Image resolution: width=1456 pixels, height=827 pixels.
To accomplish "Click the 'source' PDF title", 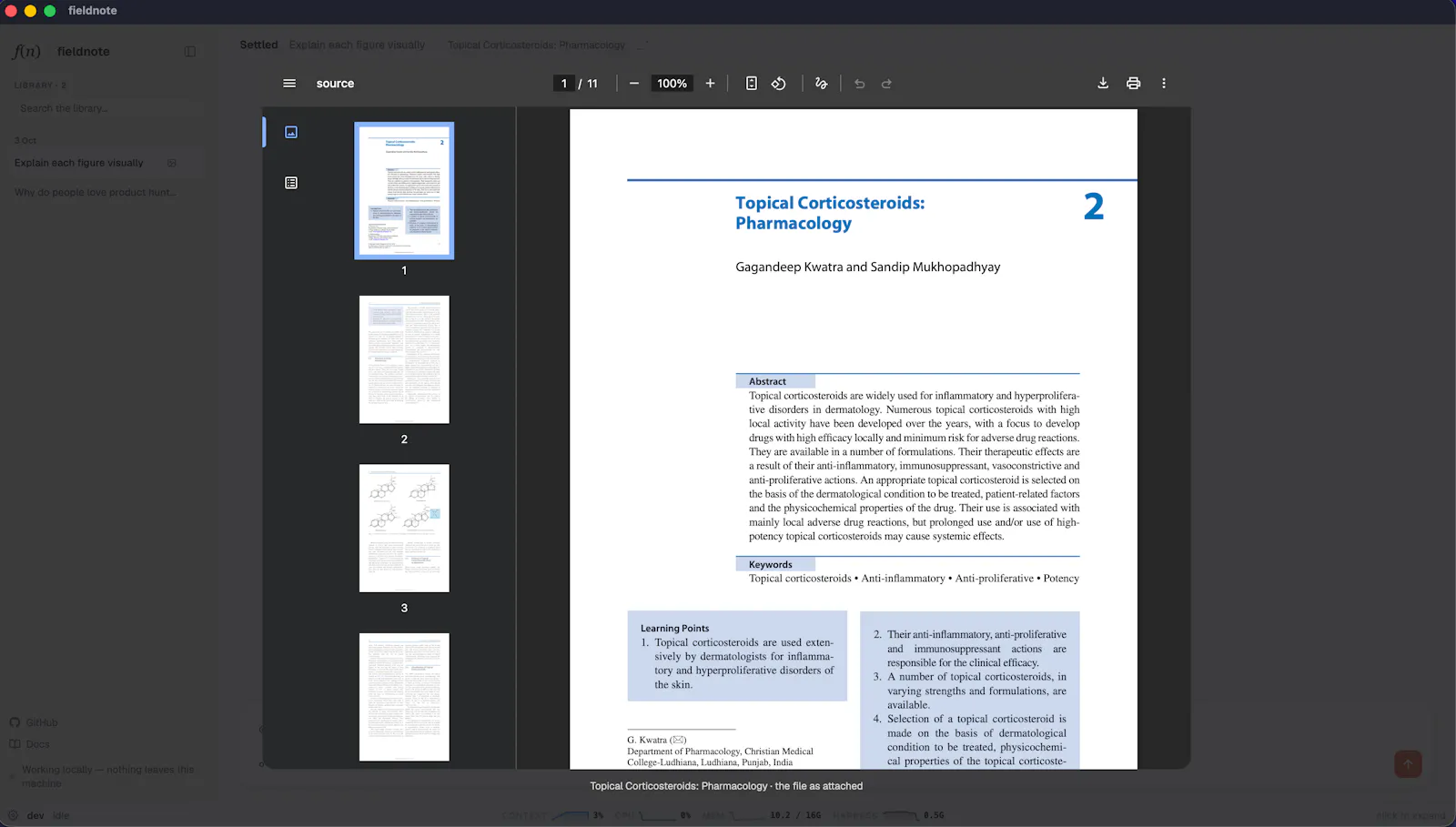I will (x=336, y=84).
